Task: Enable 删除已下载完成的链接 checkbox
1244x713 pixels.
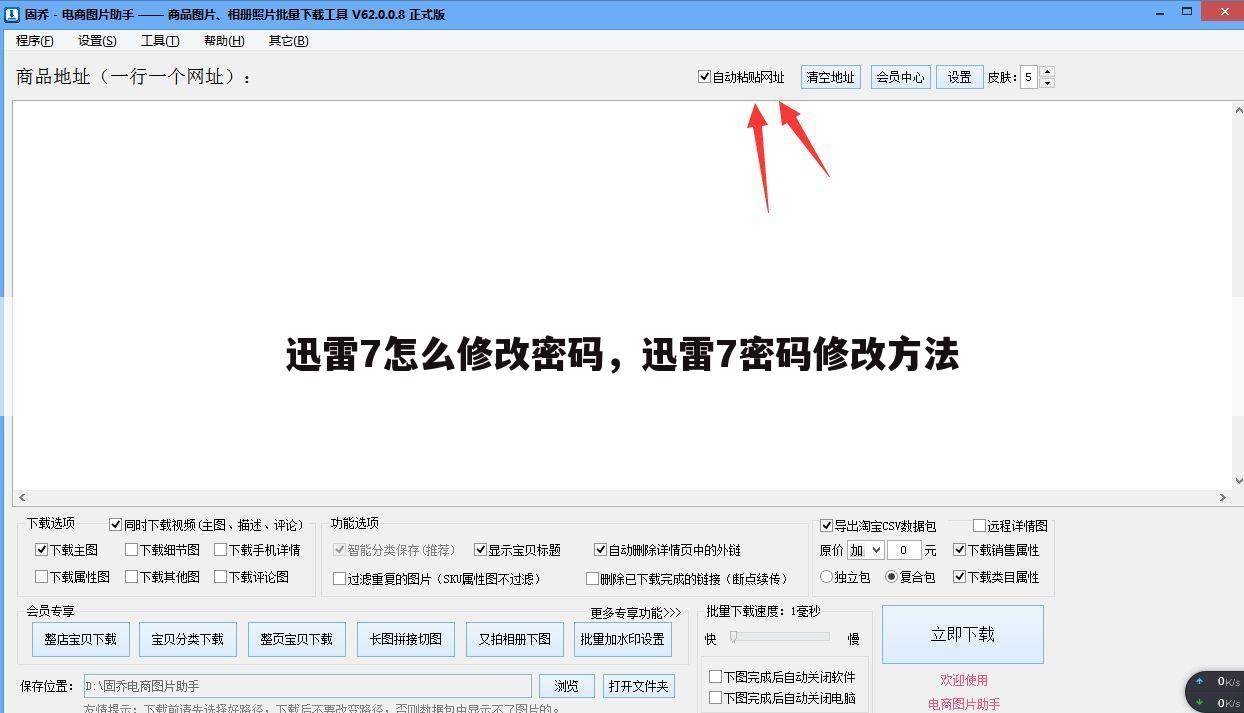Action: click(x=592, y=579)
